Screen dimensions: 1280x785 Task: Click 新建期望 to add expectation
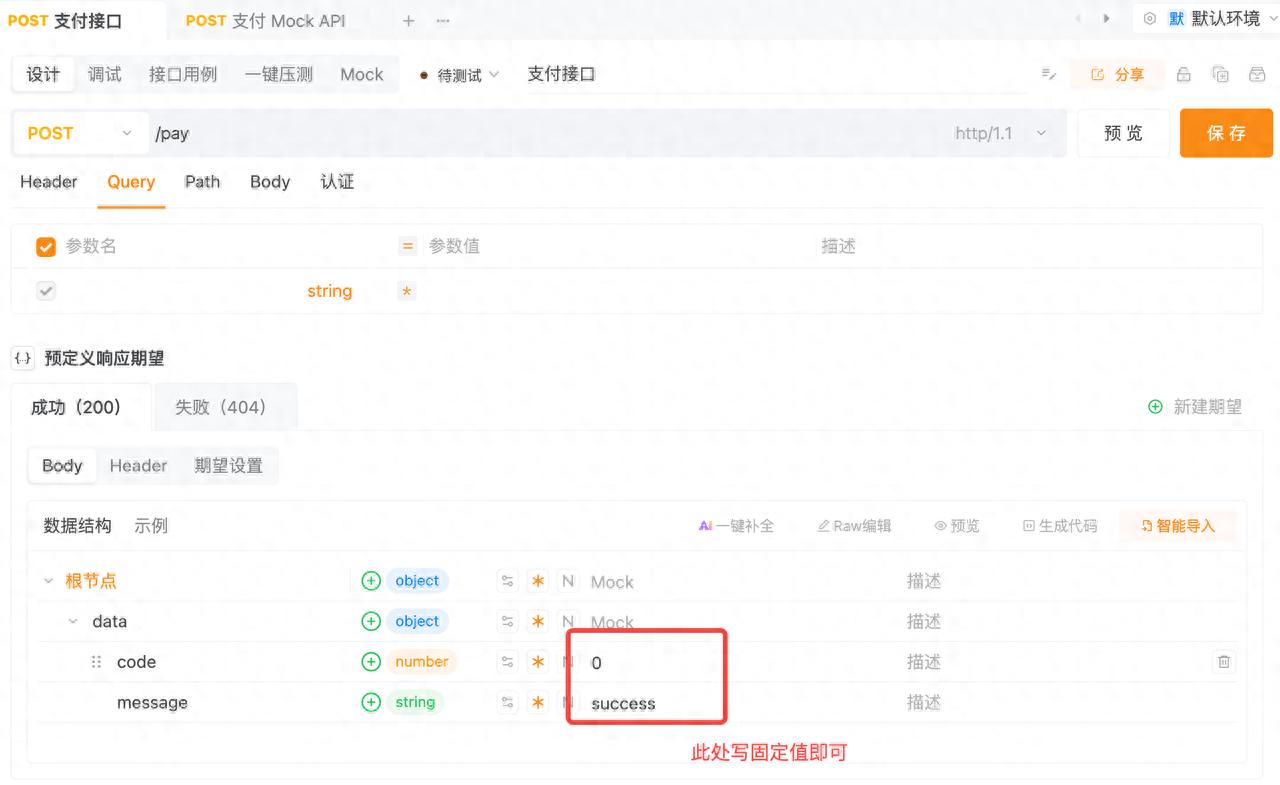point(1195,407)
